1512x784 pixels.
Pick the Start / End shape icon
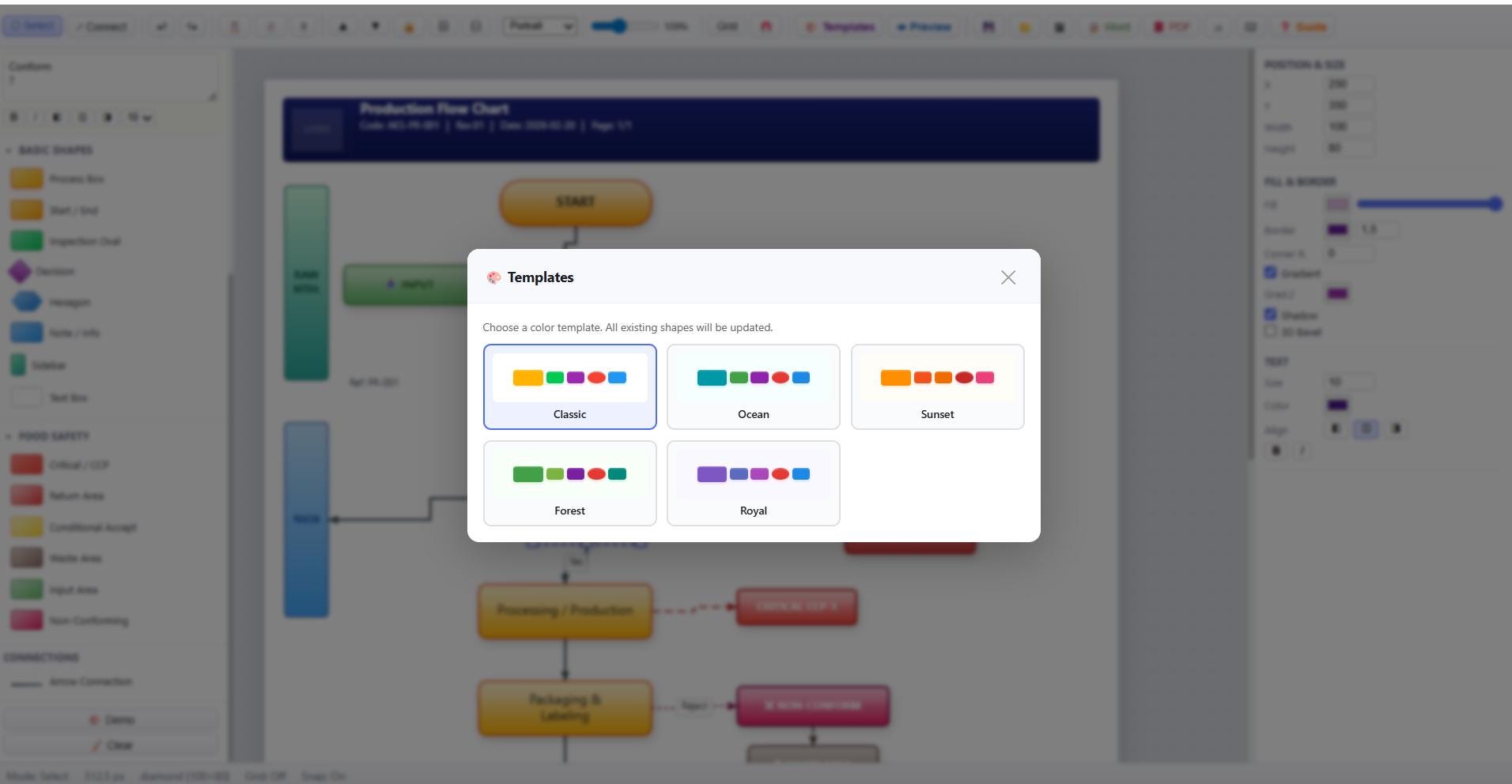tap(27, 210)
